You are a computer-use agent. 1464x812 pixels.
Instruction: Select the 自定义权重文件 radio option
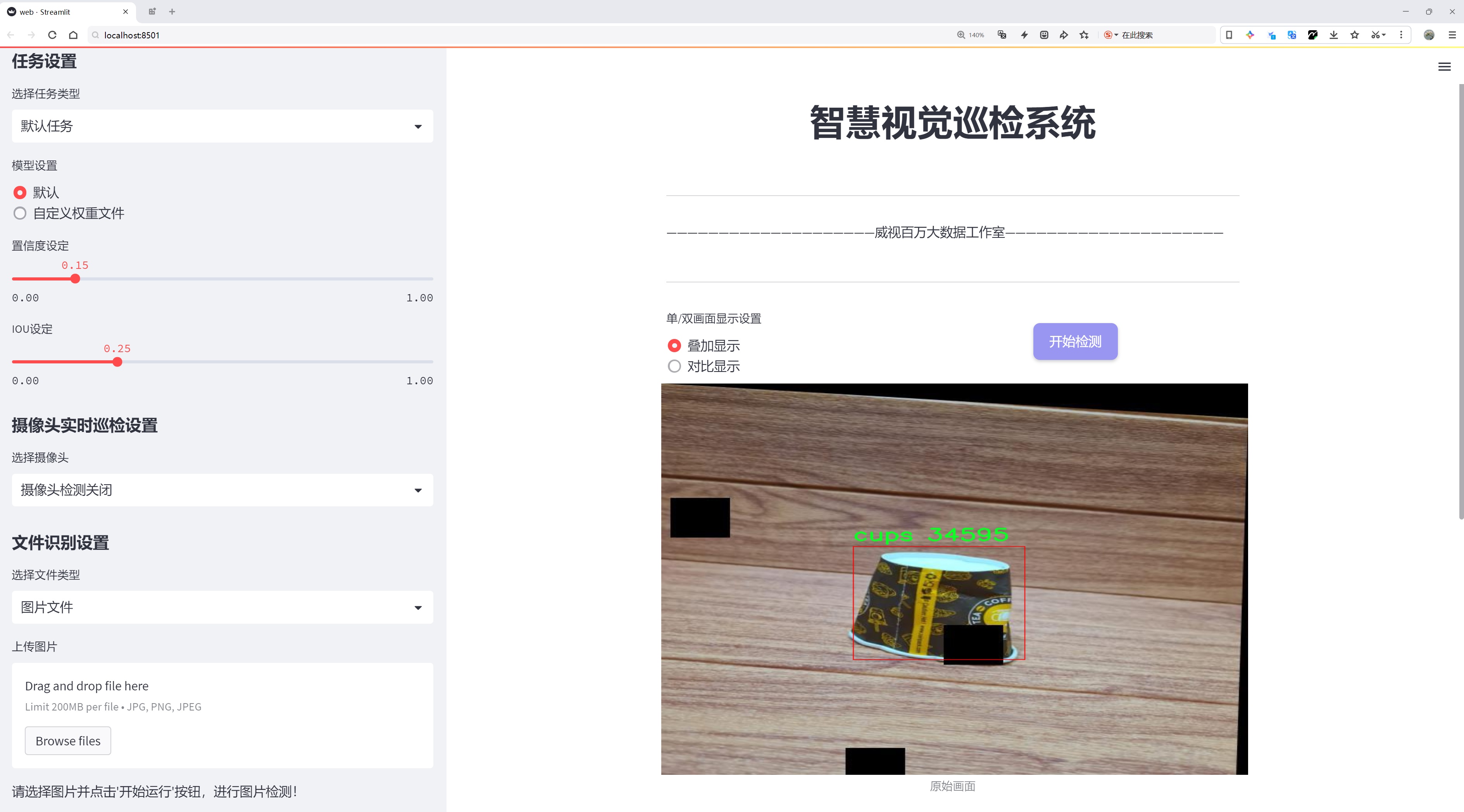coord(20,213)
